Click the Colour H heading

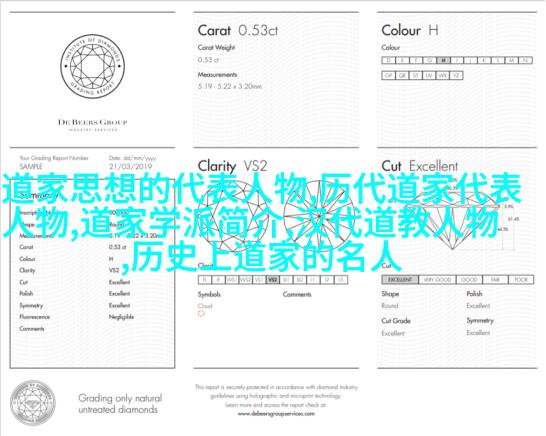coord(410,30)
